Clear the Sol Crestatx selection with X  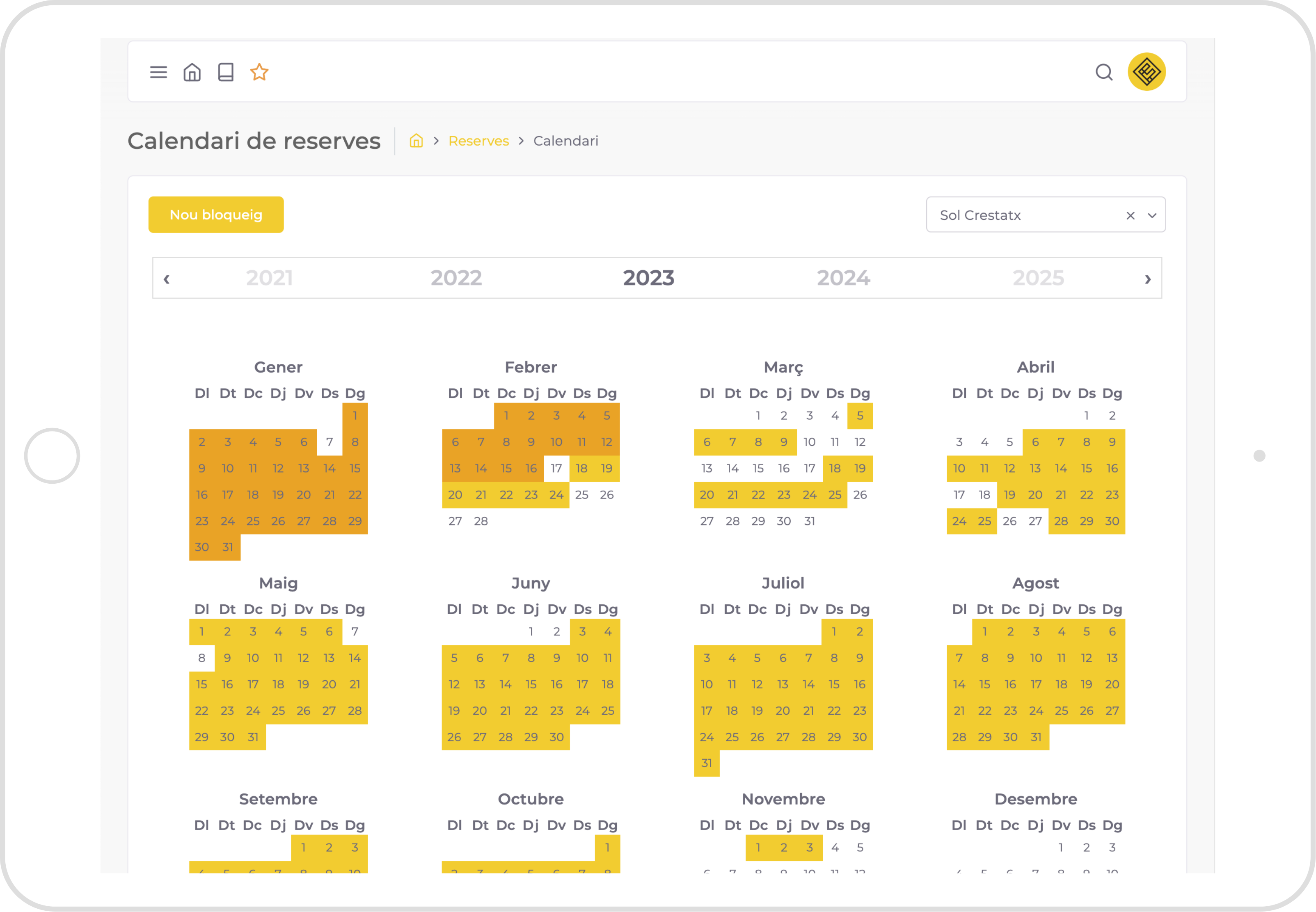1130,215
